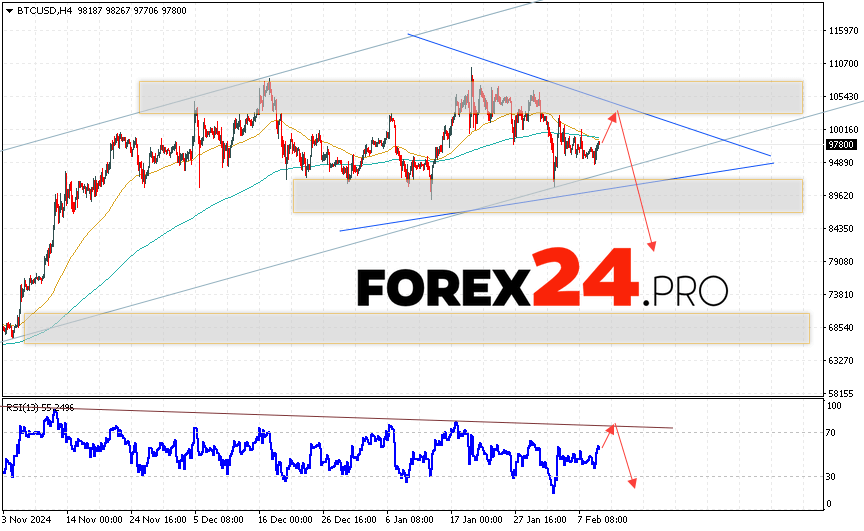This screenshot has width=864, height=531.
Task: Click the triangle icon before BTCUSD,H4 title
Action: [x=8, y=9]
